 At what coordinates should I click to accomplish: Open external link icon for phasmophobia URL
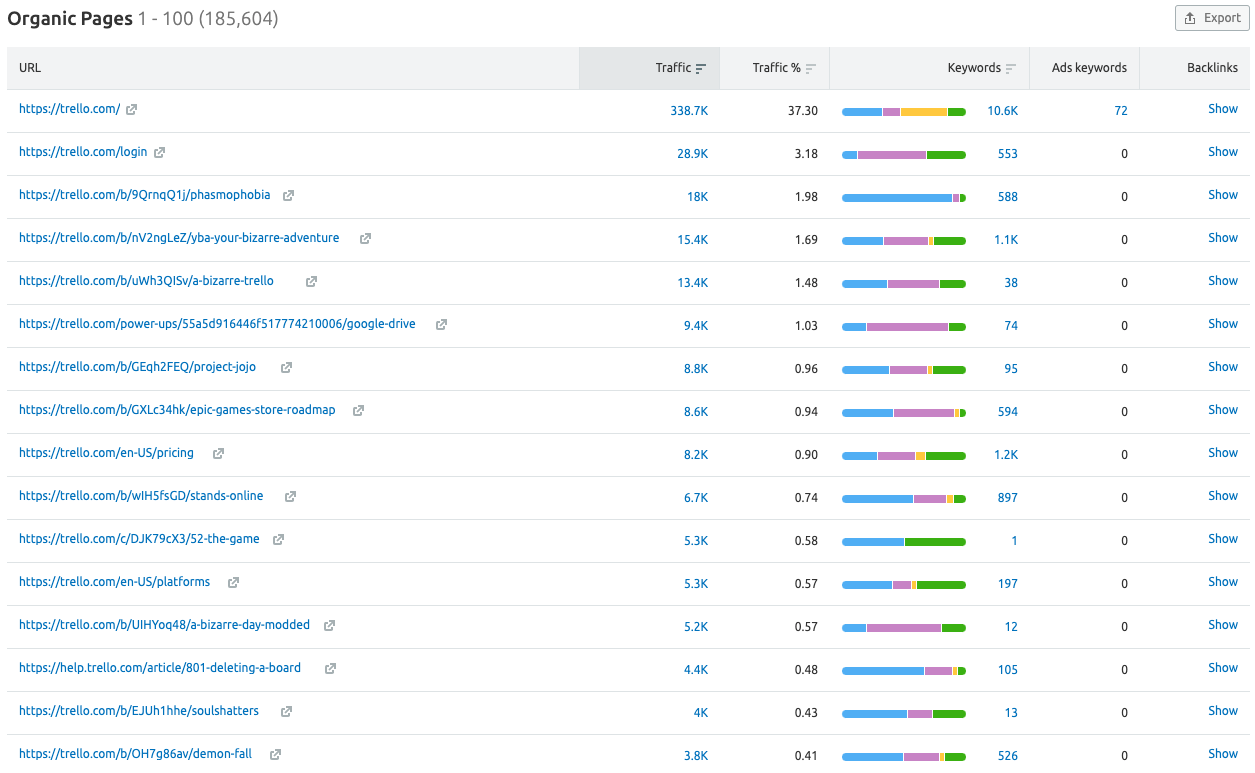coord(288,195)
